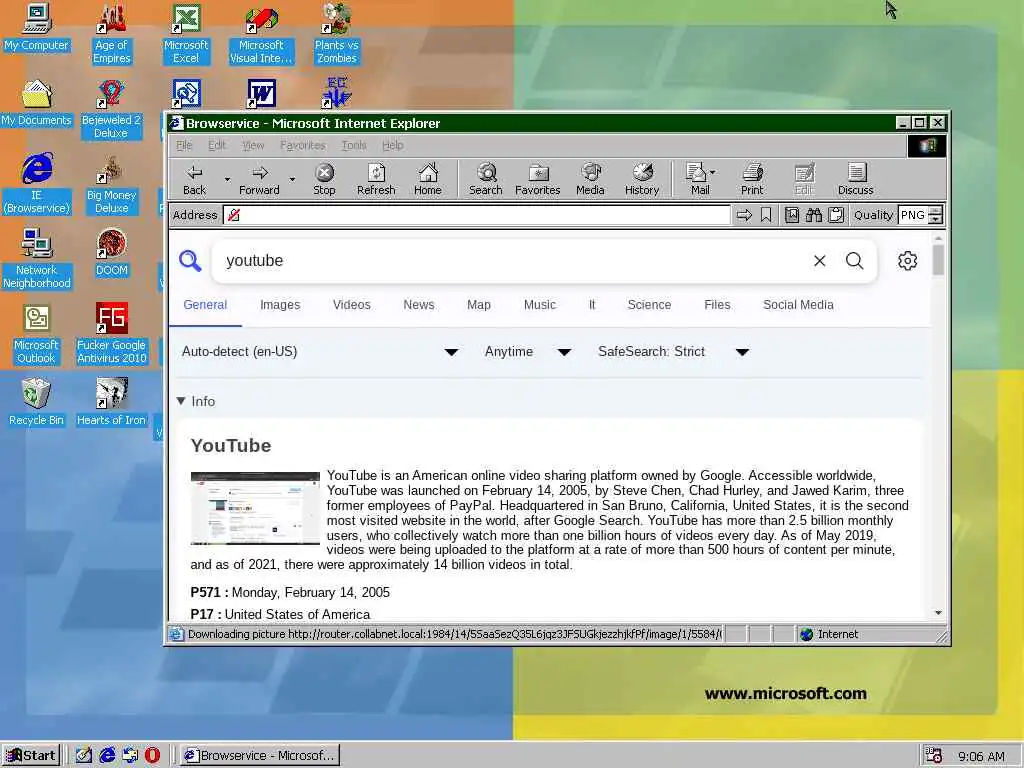Viewport: 1024px width, 768px height.
Task: Collapse the Info section triangle
Action: (x=182, y=401)
